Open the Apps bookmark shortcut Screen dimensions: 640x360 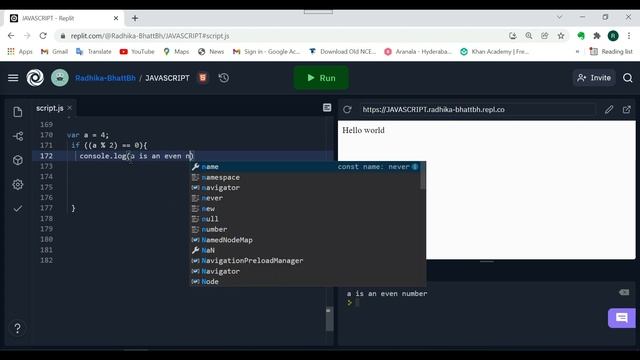tap(20, 51)
